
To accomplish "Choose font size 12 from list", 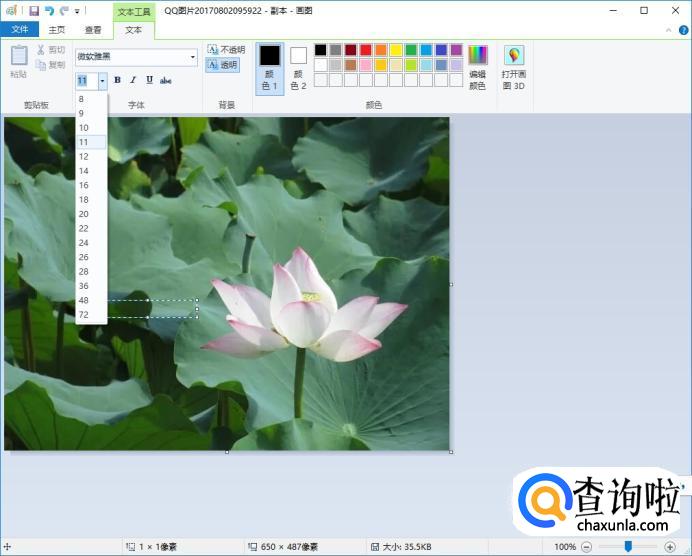I will (91, 156).
